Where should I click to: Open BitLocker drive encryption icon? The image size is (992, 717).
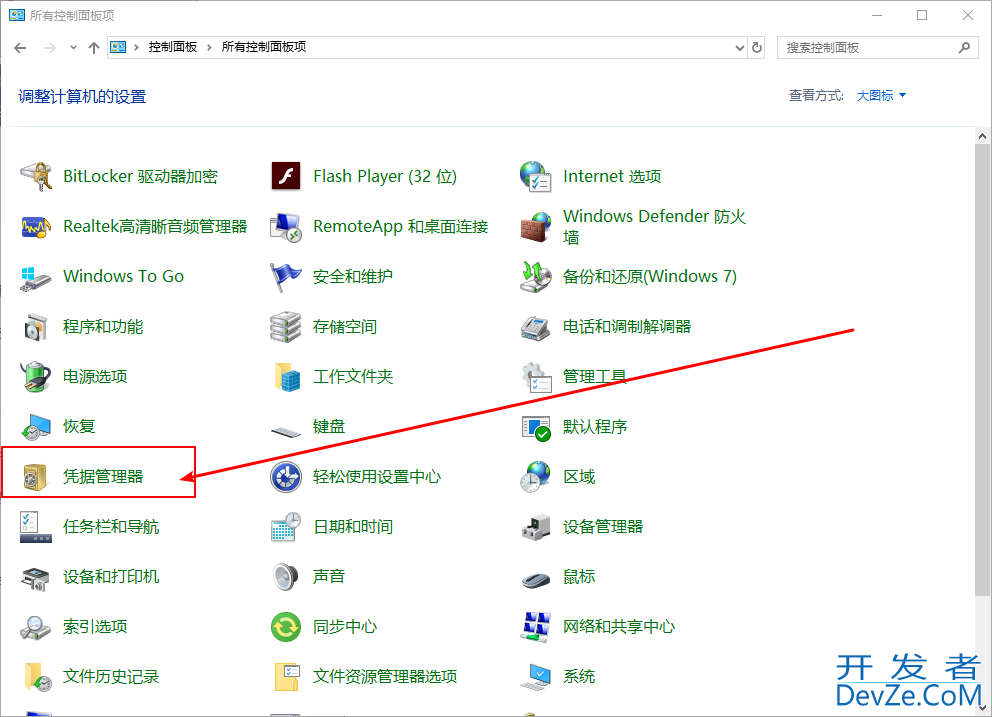click(35, 176)
